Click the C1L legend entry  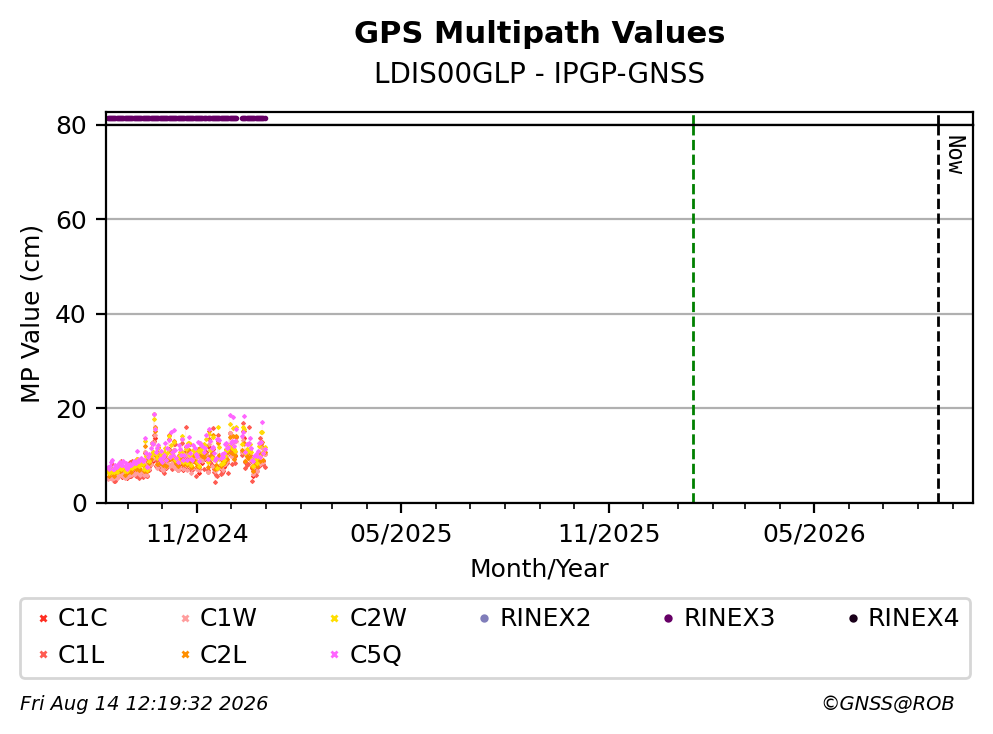click(x=71, y=654)
